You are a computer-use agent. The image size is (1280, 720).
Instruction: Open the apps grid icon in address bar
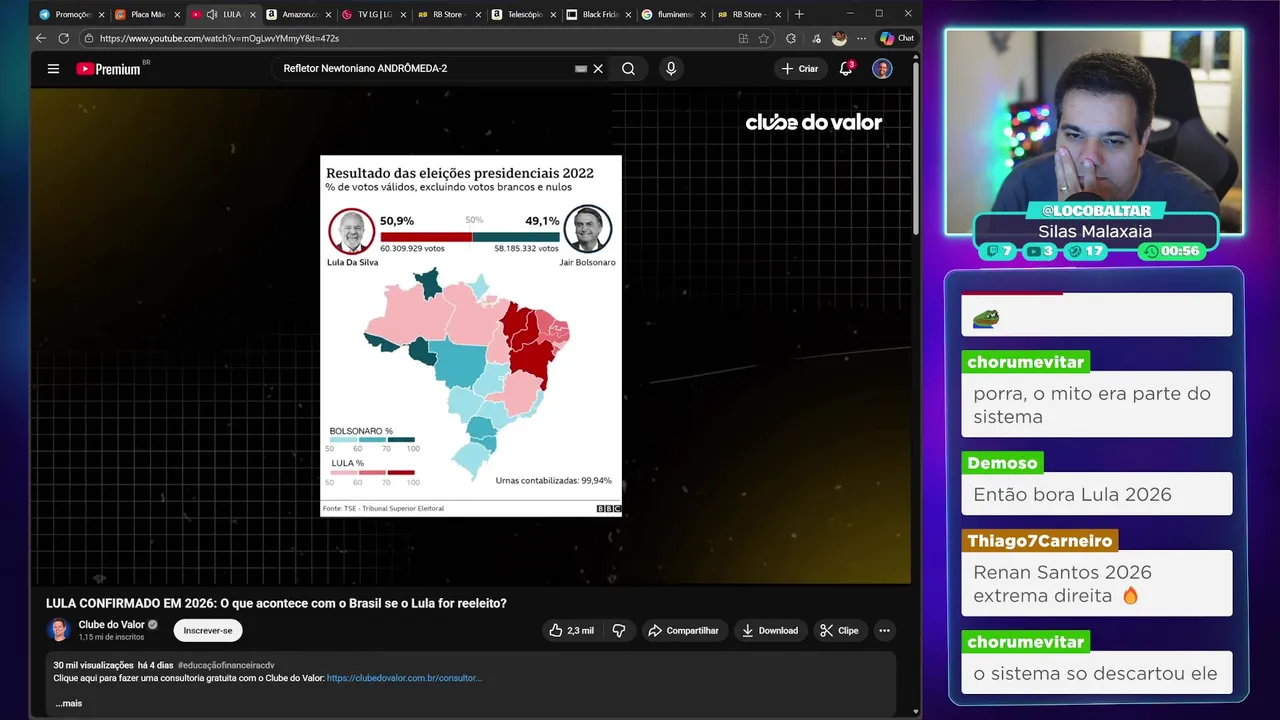pyautogui.click(x=743, y=38)
